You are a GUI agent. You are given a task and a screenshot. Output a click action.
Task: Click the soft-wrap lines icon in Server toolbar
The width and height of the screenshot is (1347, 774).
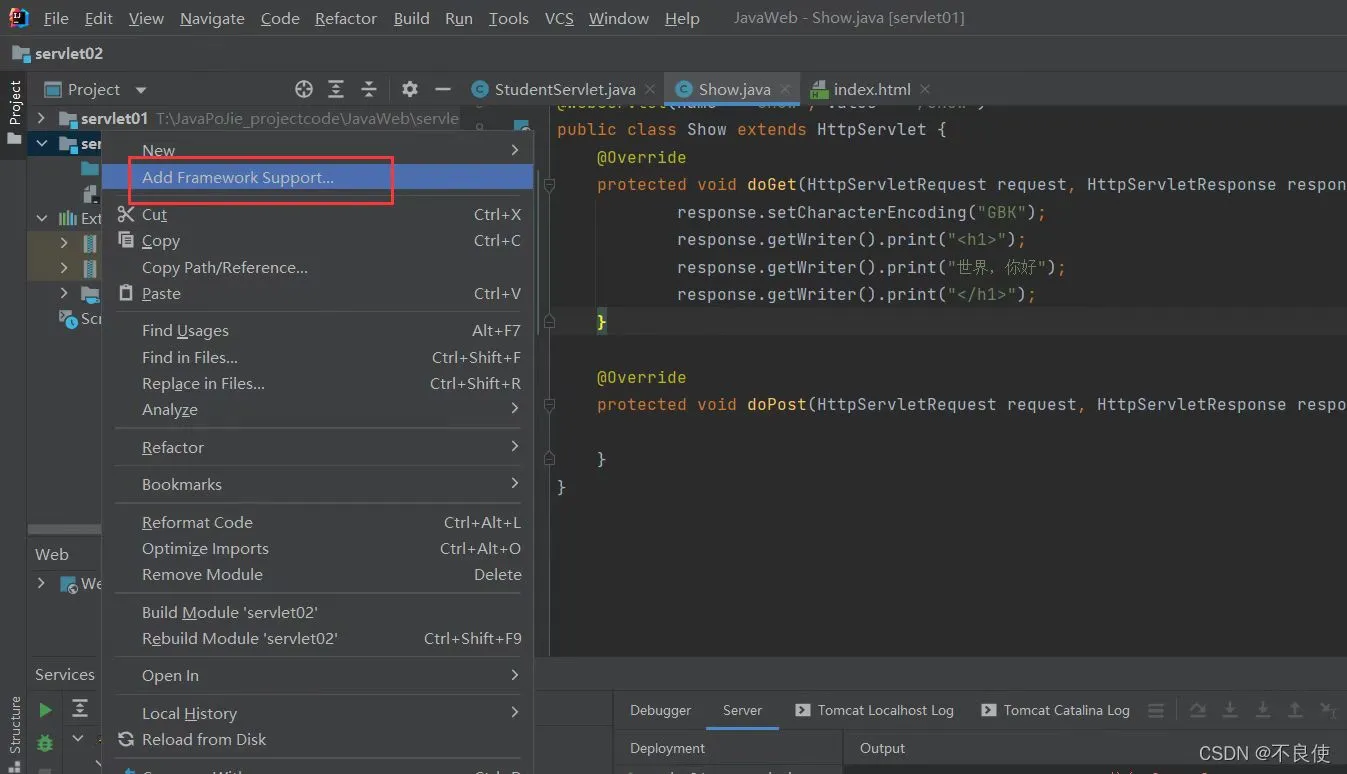(1156, 710)
